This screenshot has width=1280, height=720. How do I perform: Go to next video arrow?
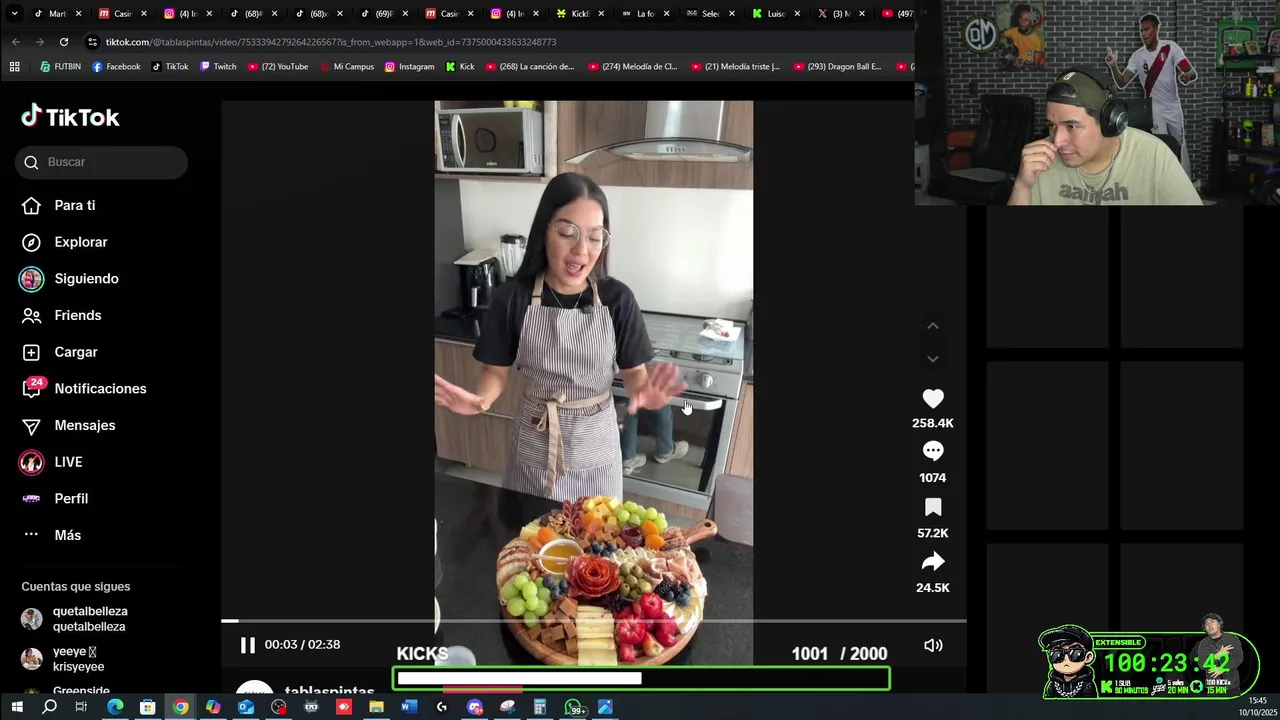[x=933, y=359]
